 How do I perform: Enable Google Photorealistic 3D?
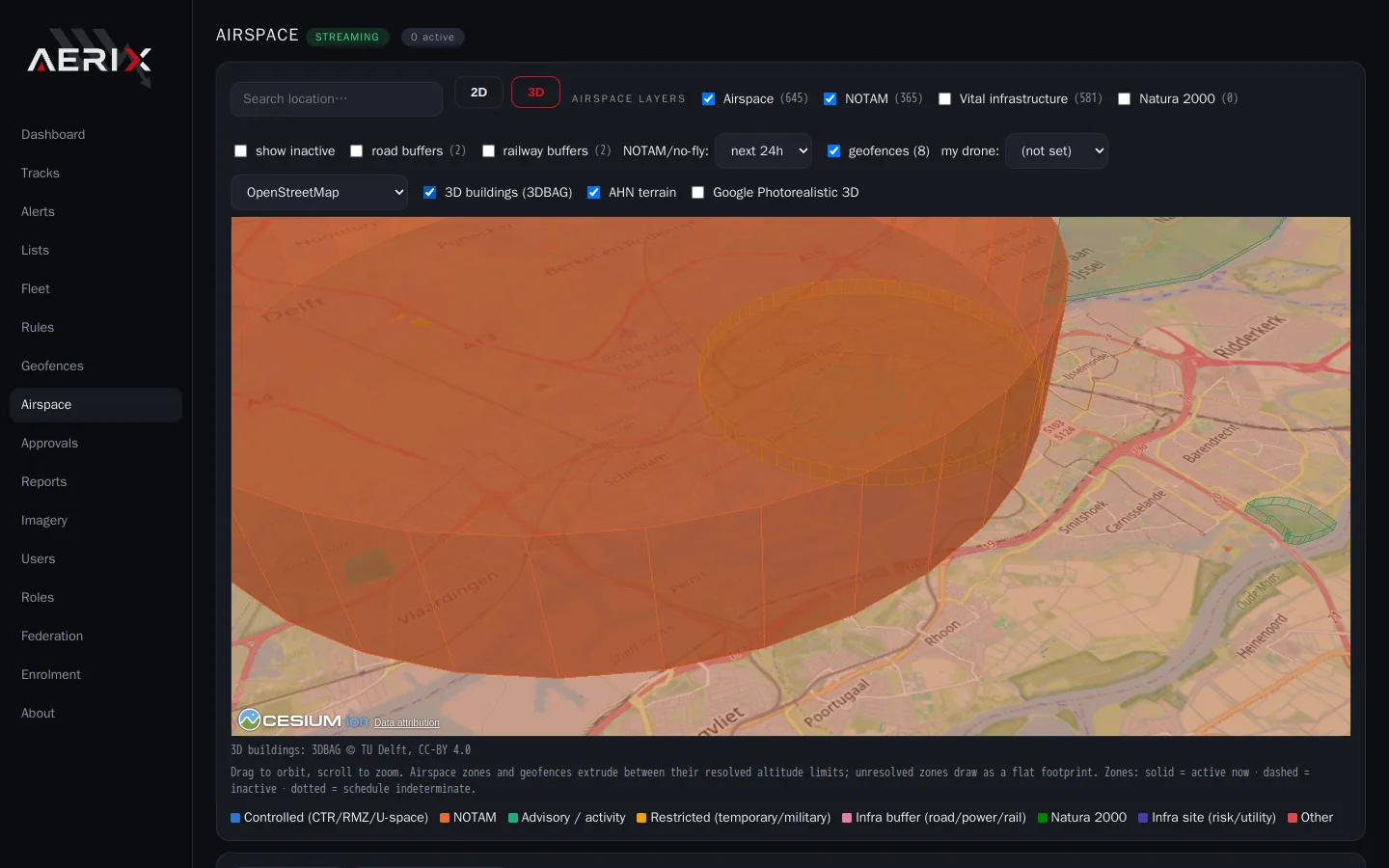click(x=698, y=192)
